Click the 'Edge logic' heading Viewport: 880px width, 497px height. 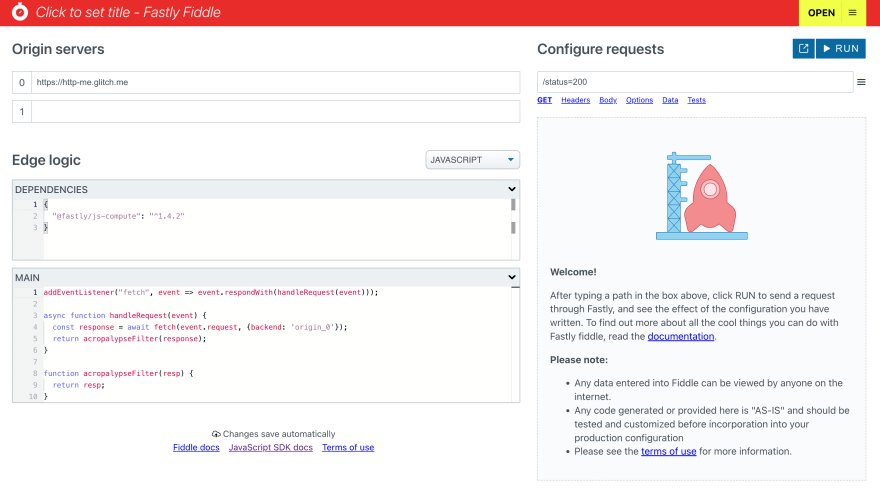(47, 160)
